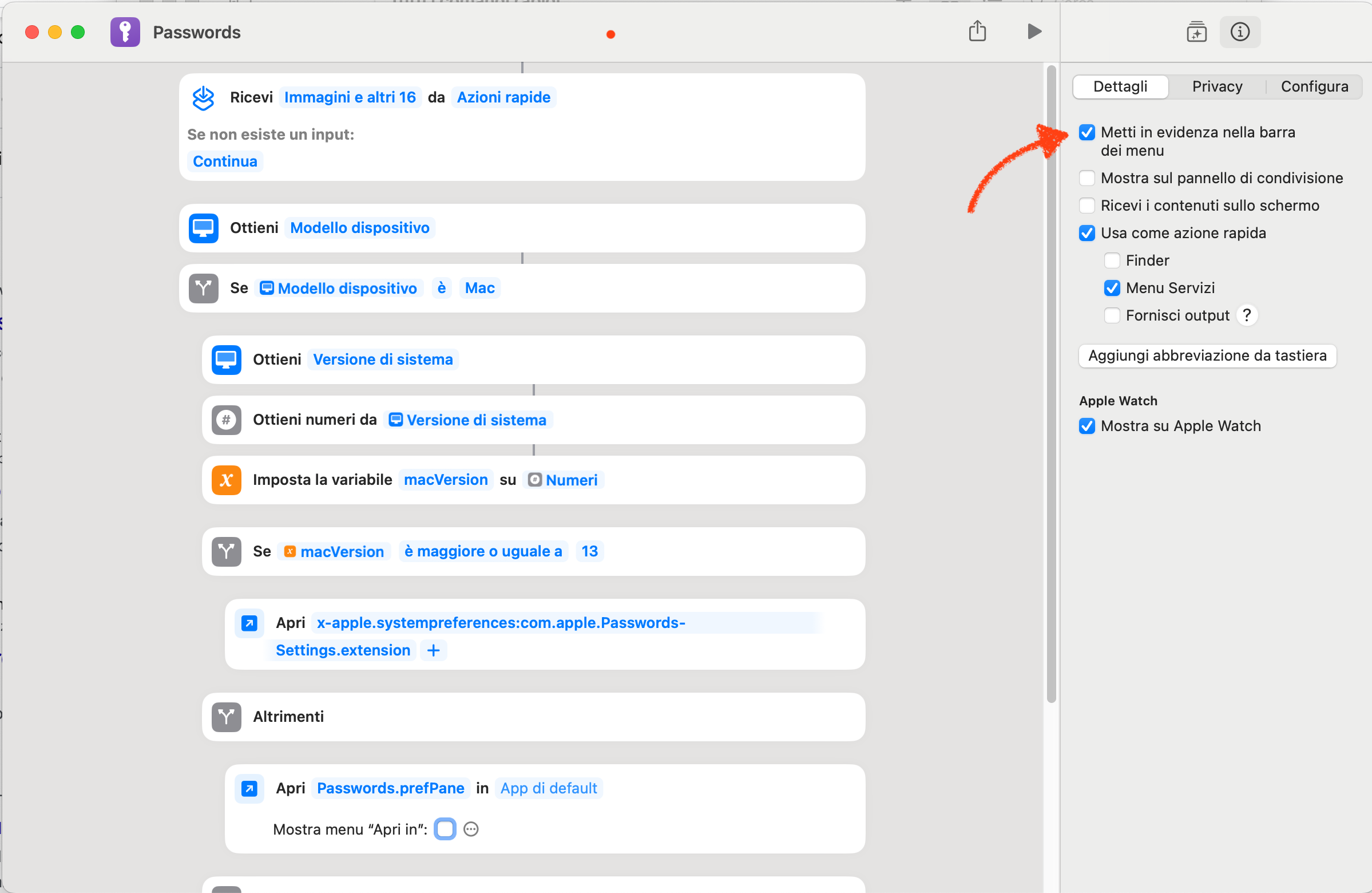The image size is (1372, 893).
Task: Click the Numeri variable token
Action: [x=563, y=480]
